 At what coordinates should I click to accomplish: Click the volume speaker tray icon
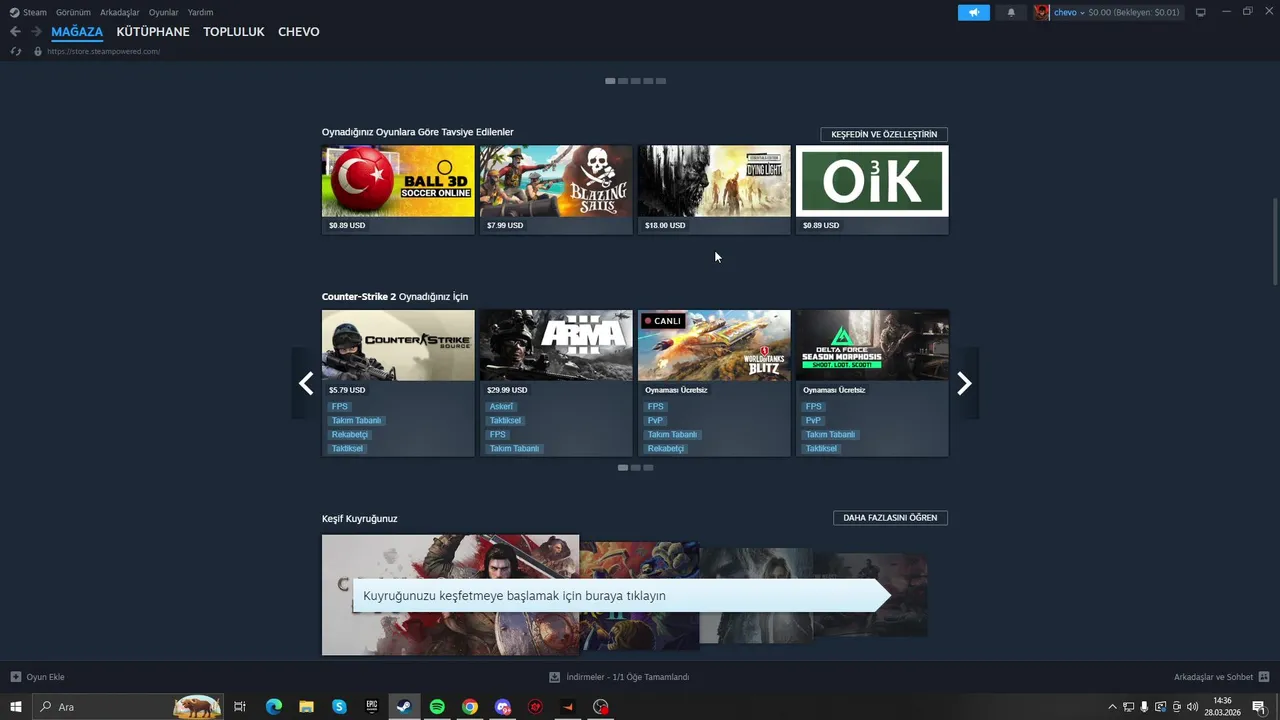1192,707
